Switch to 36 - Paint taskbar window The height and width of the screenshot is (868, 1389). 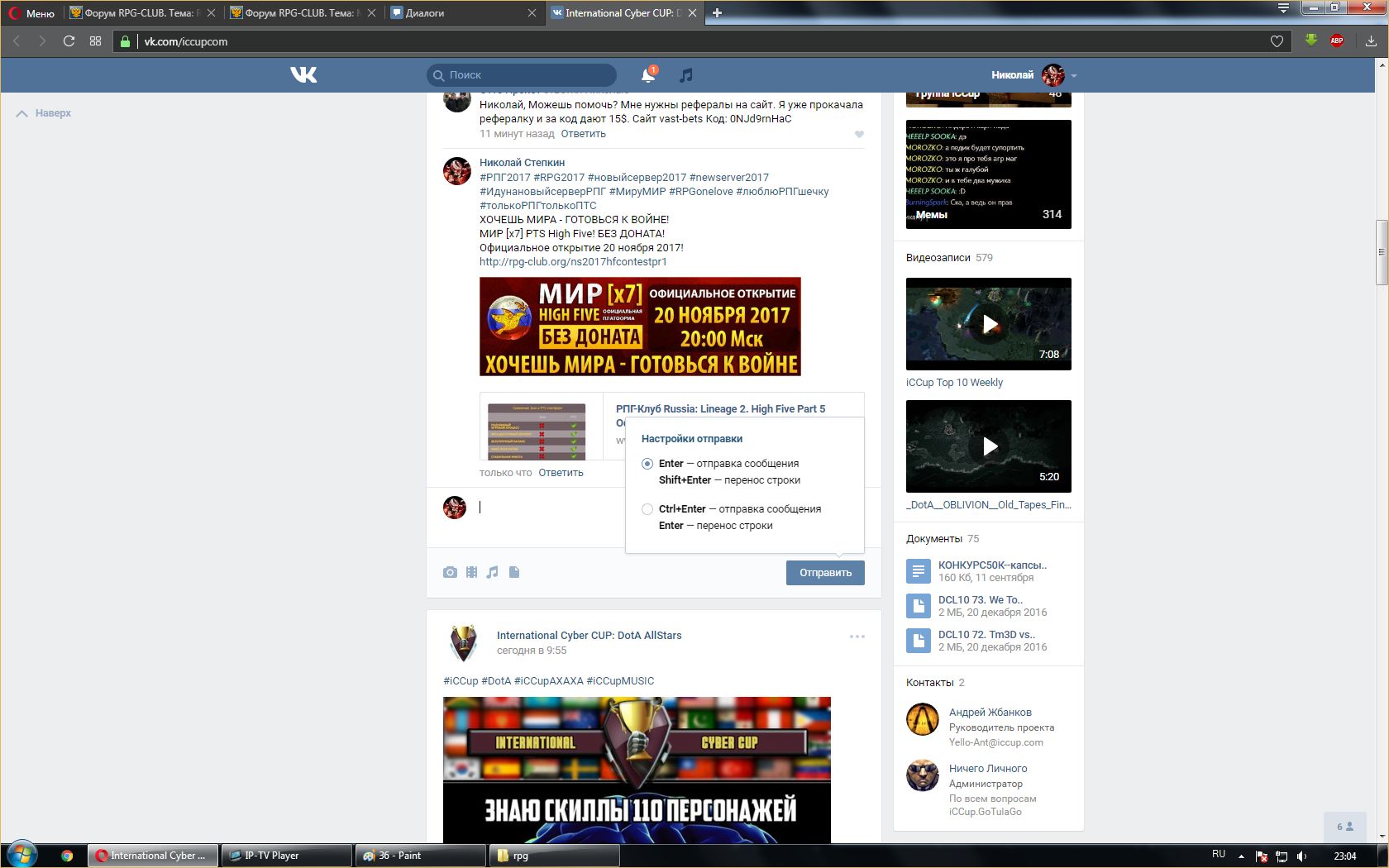pos(420,856)
